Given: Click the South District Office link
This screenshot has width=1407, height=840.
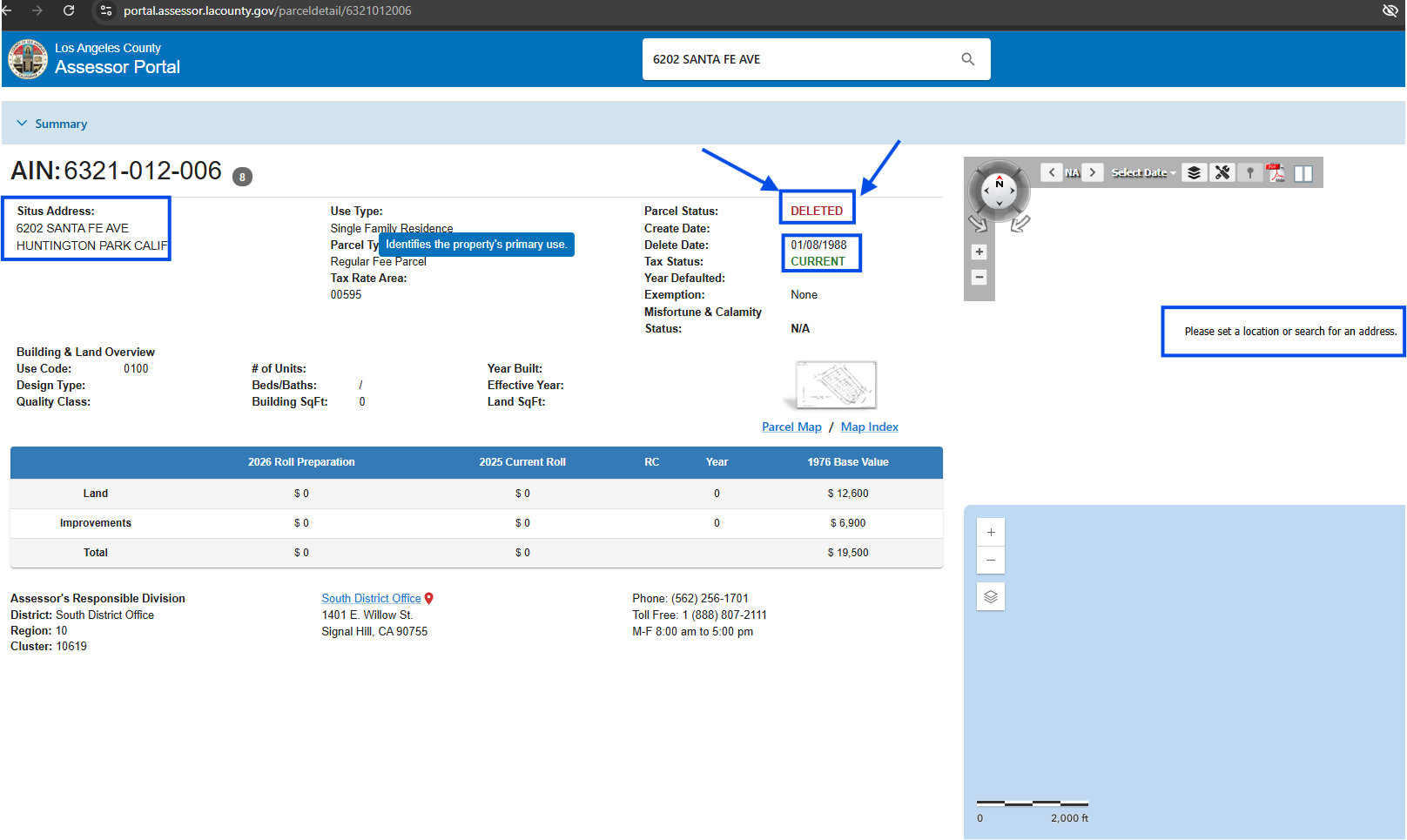Looking at the screenshot, I should pos(371,599).
